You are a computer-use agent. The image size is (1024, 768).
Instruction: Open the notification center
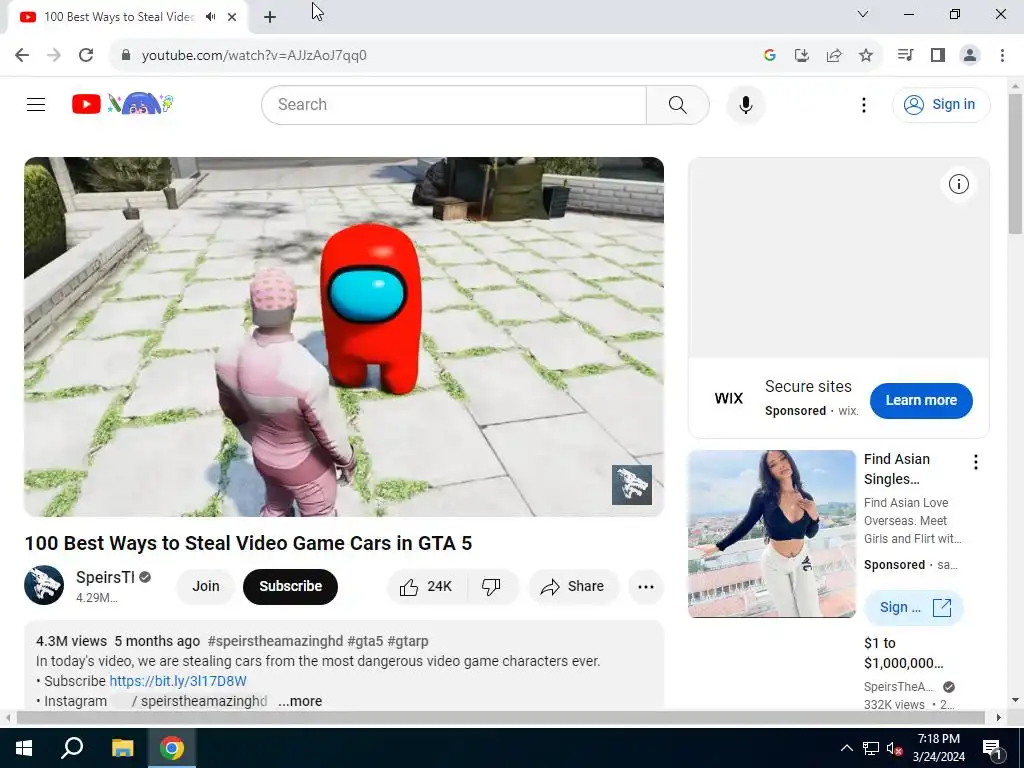click(993, 748)
